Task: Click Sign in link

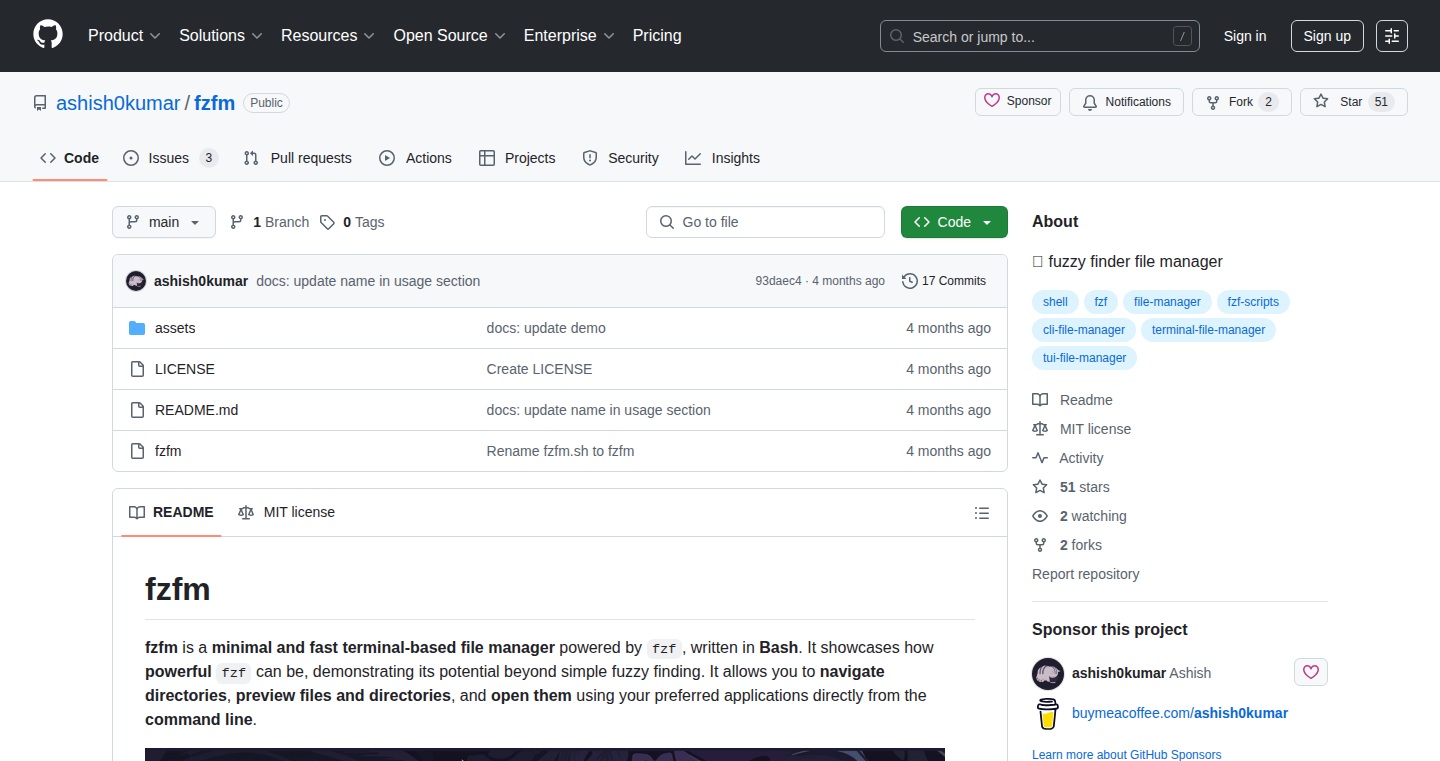Action: (1245, 36)
